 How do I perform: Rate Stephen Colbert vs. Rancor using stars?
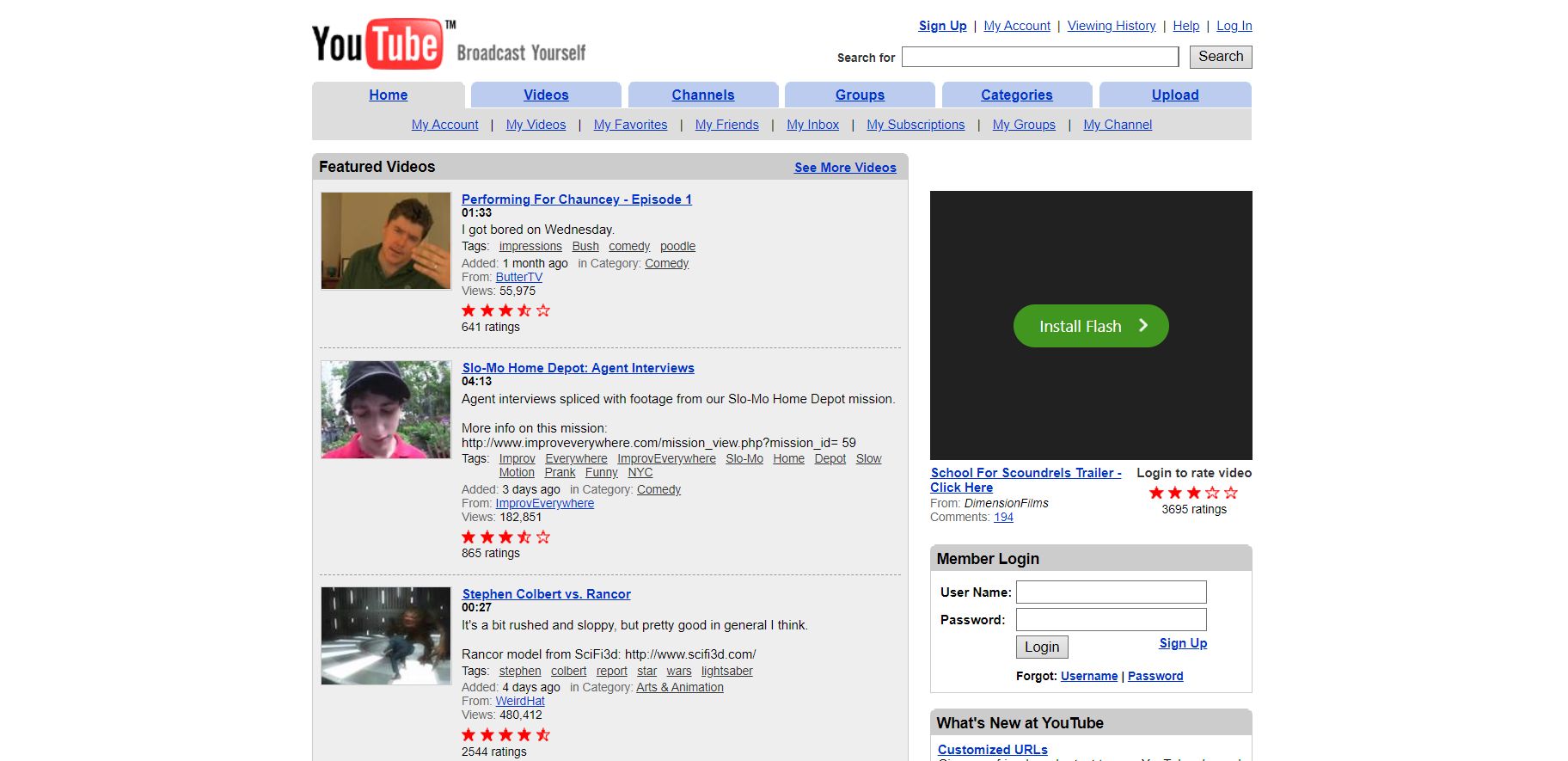click(x=505, y=734)
